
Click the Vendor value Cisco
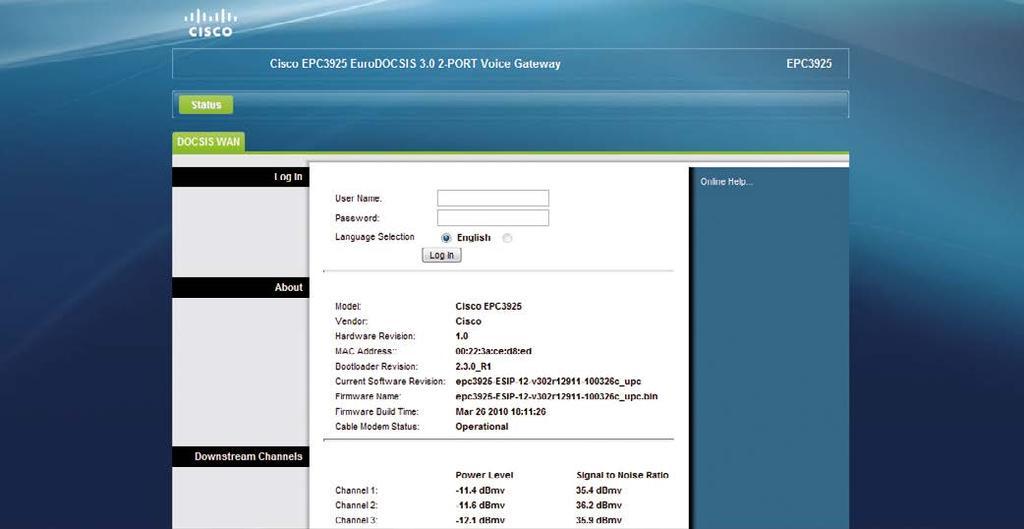[468, 321]
